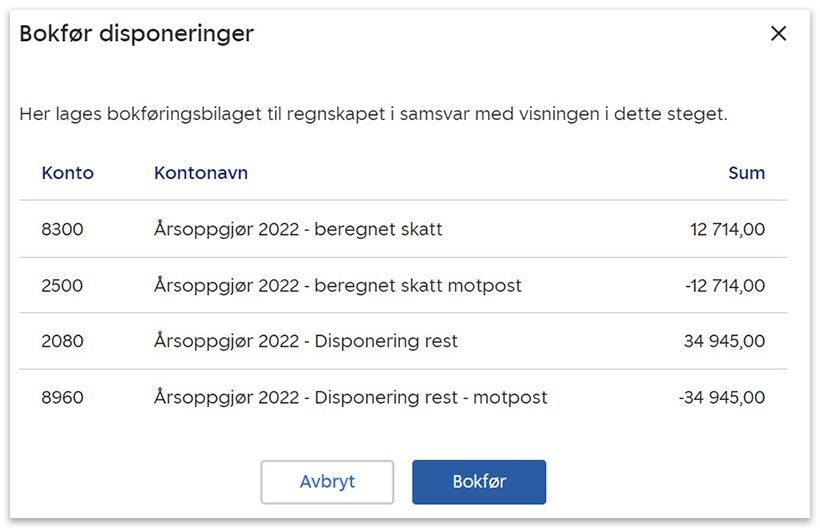Click the Sum column header
Image resolution: width=820 pixels, height=528 pixels.
746,173
